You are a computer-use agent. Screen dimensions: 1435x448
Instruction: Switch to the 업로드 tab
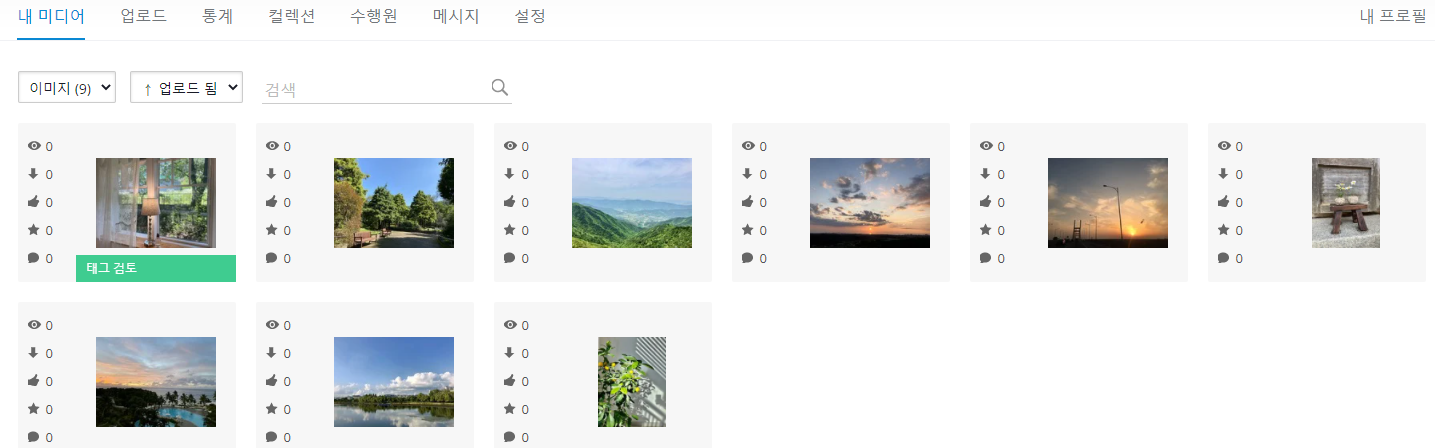coord(143,16)
